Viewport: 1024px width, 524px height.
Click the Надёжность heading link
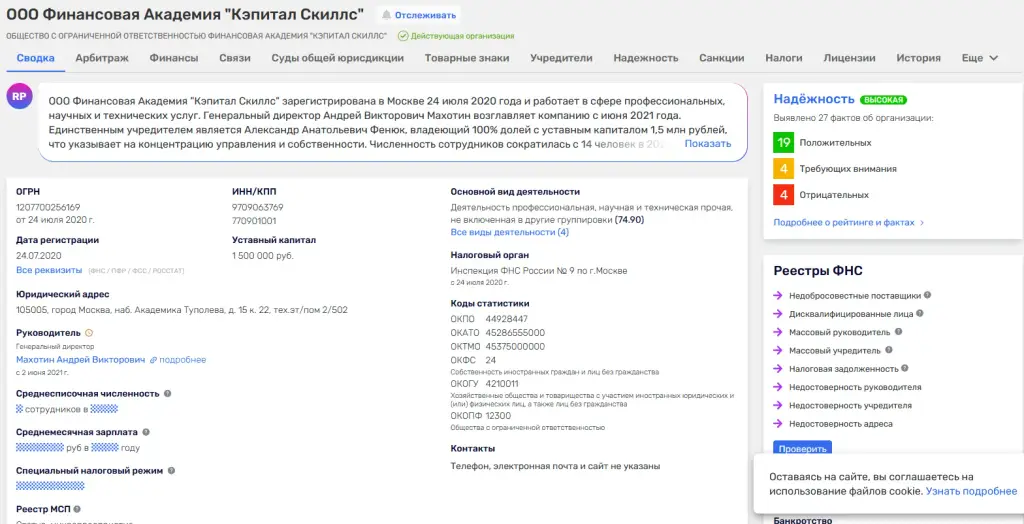click(x=814, y=99)
